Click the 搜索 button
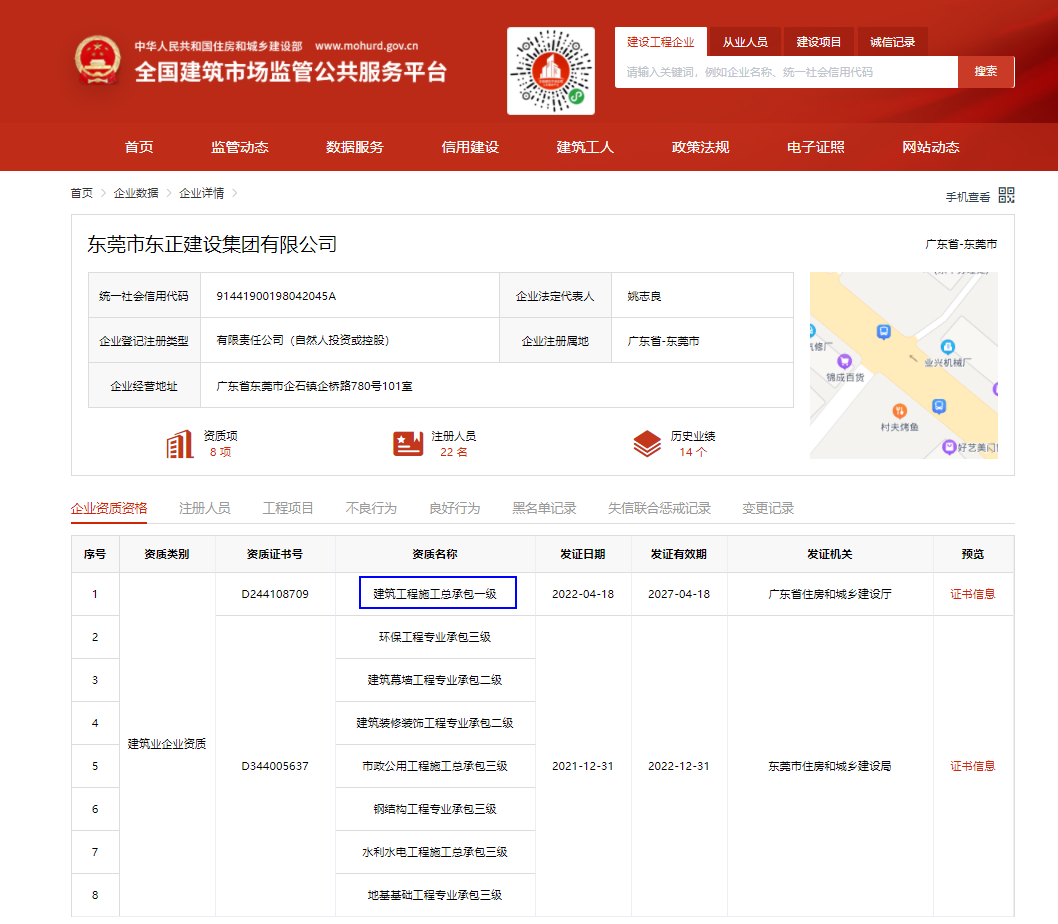1058x924 pixels. [x=986, y=72]
